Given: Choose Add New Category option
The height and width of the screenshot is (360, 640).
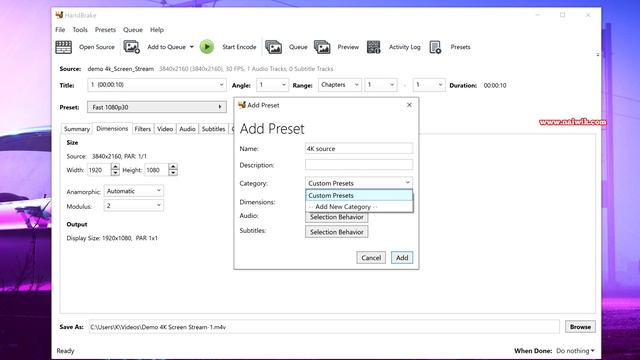Looking at the screenshot, I should point(359,207).
